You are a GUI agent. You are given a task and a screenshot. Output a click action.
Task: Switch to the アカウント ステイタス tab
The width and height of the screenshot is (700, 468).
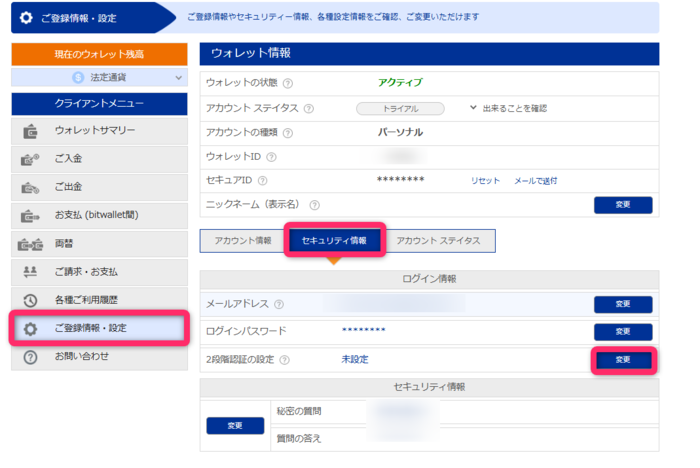(x=438, y=241)
